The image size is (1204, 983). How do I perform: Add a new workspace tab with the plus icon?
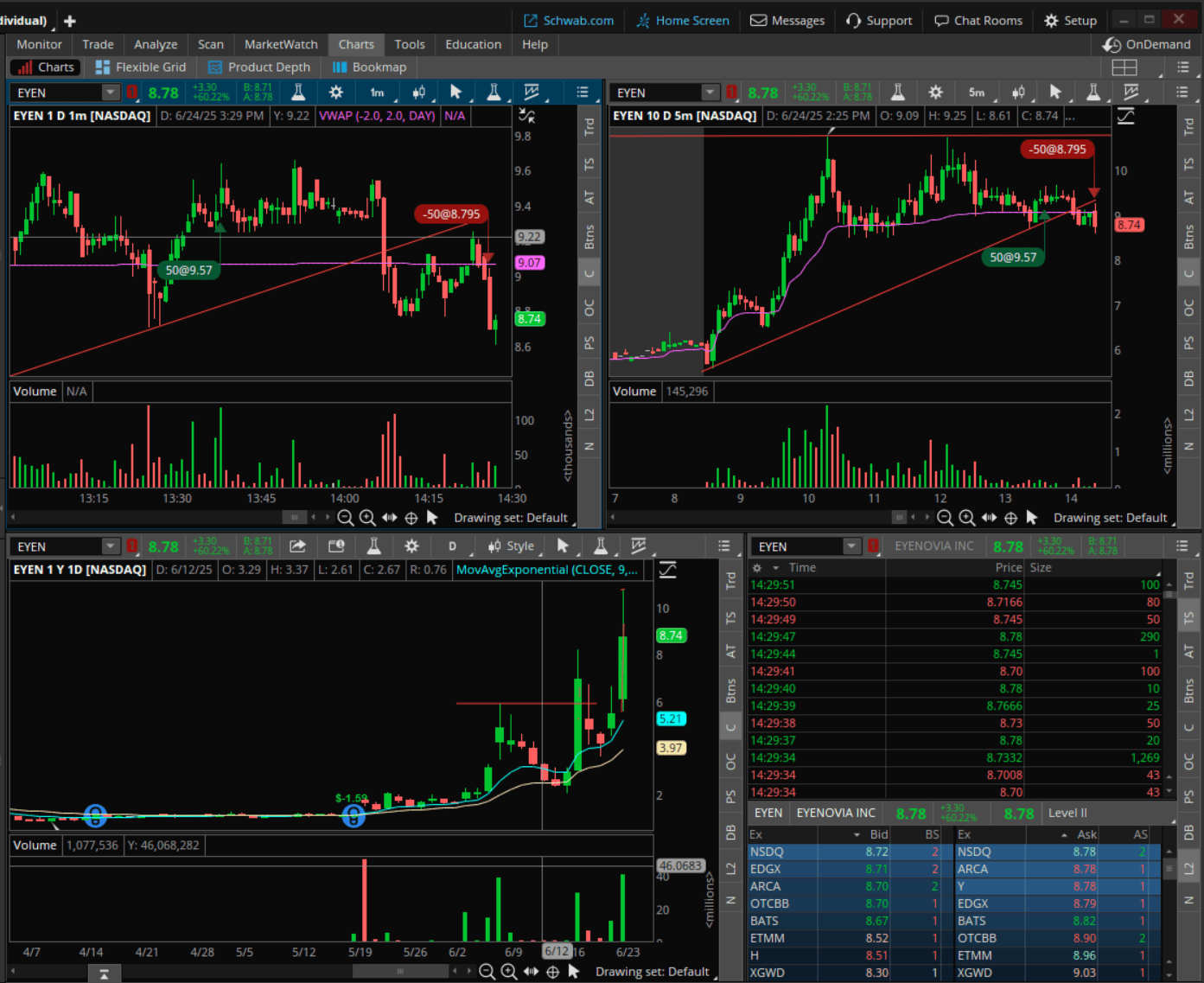(70, 21)
